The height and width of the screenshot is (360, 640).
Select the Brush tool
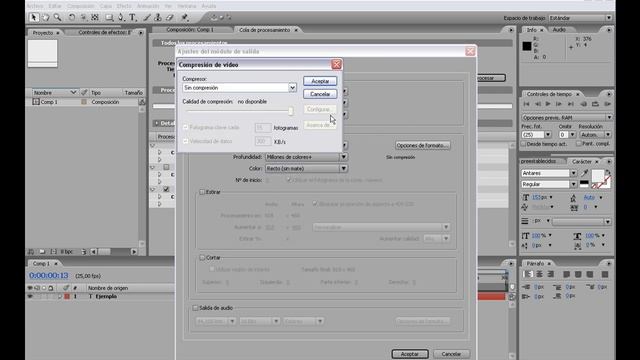tap(147, 17)
